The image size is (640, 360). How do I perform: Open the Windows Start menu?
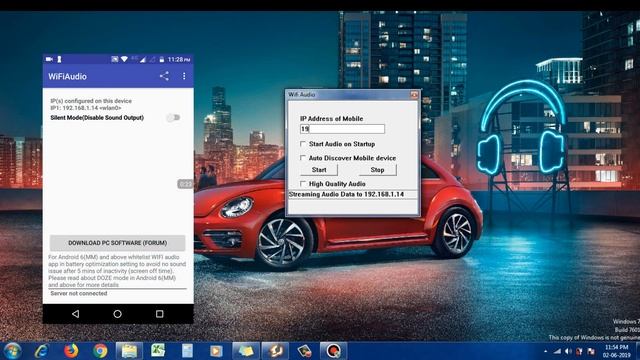click(x=12, y=351)
